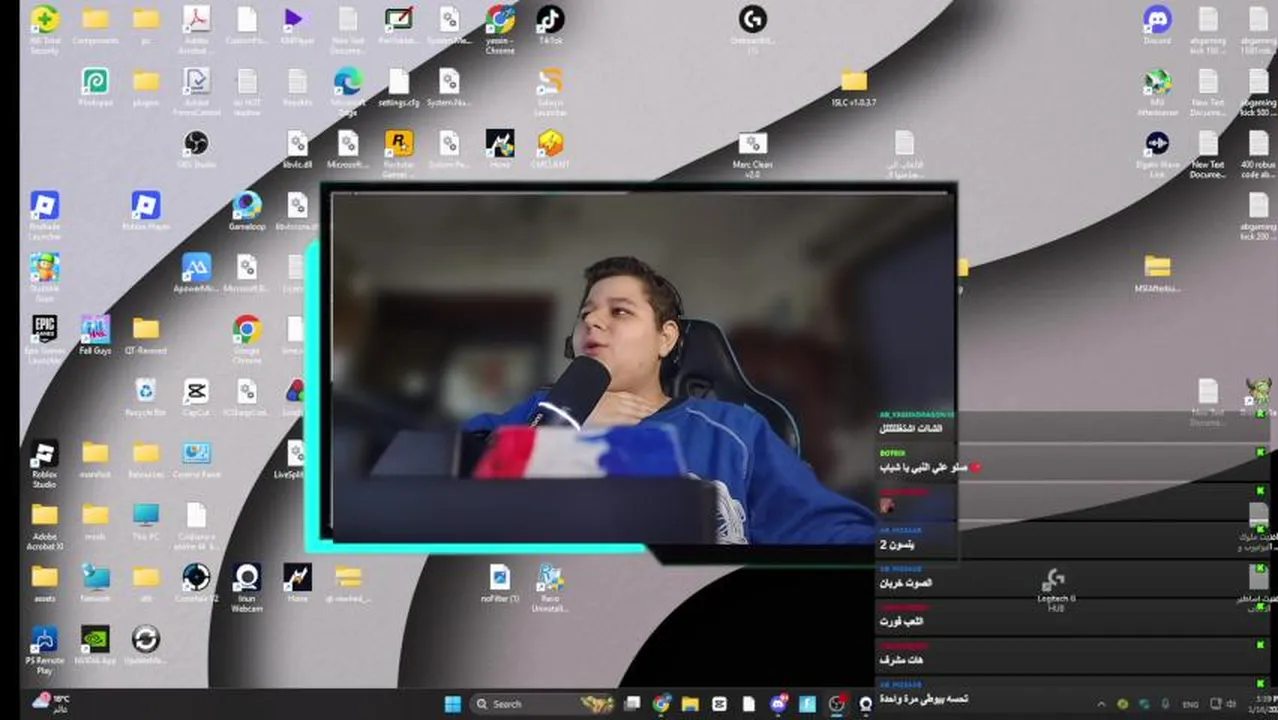Launch Iriun Webcam shortcut
Image resolution: width=1278 pixels, height=720 pixels.
(x=246, y=586)
